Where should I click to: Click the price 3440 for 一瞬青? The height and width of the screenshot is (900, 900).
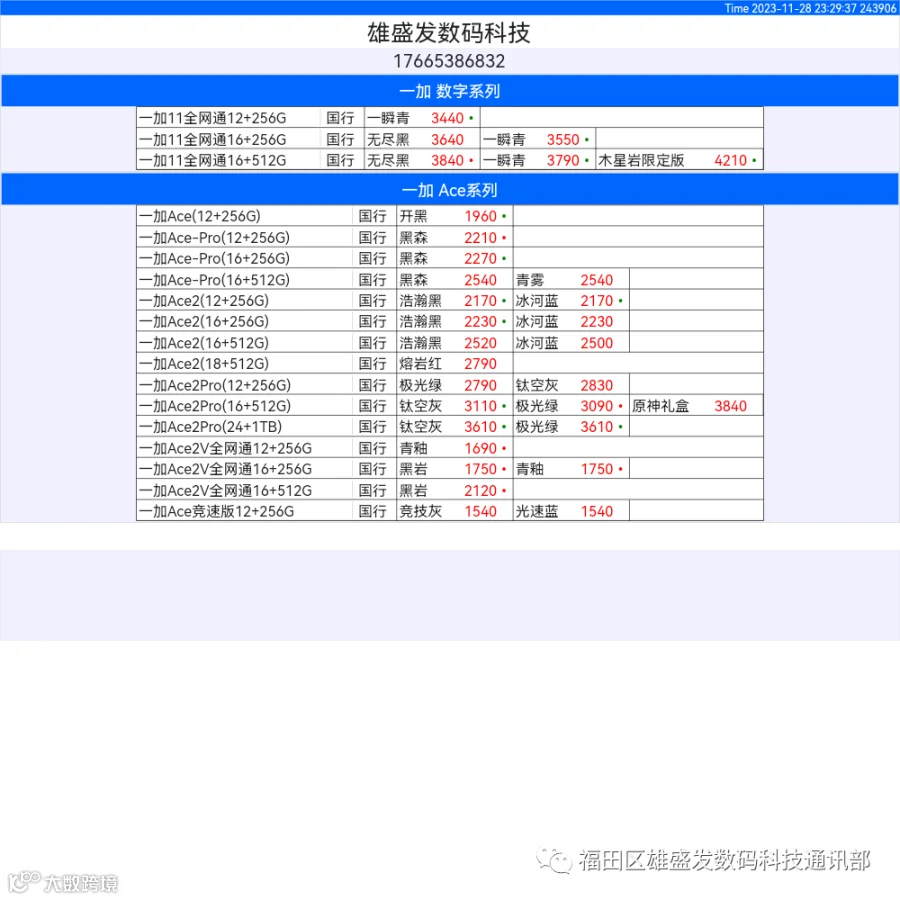pos(447,118)
